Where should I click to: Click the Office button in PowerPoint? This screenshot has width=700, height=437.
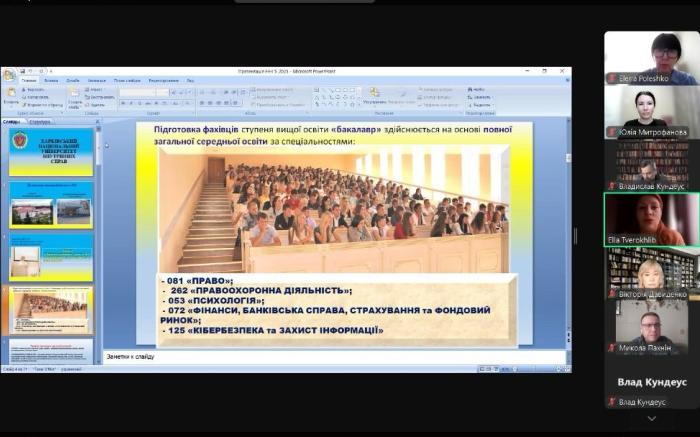tap(9, 74)
